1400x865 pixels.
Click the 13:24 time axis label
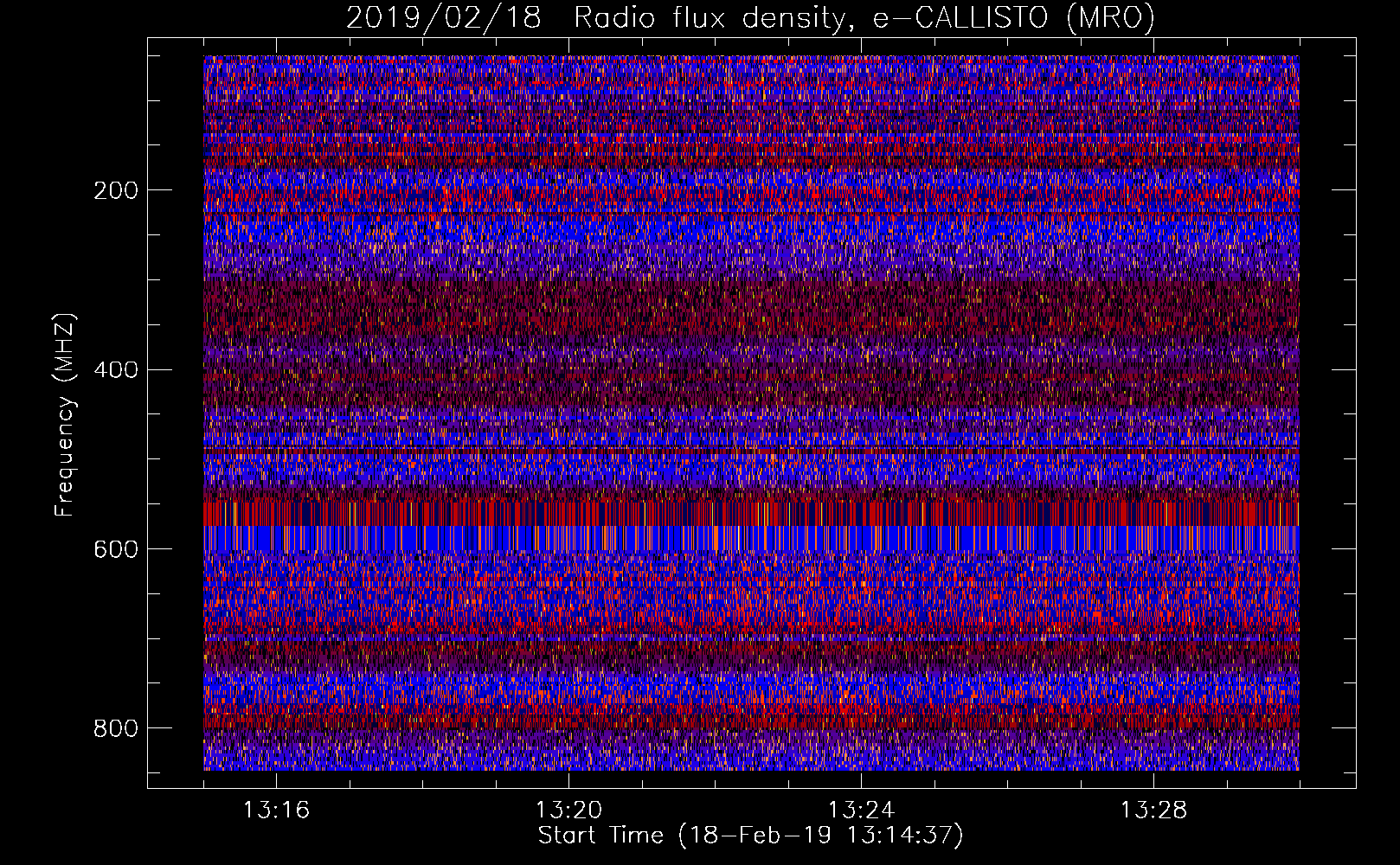coord(861,810)
